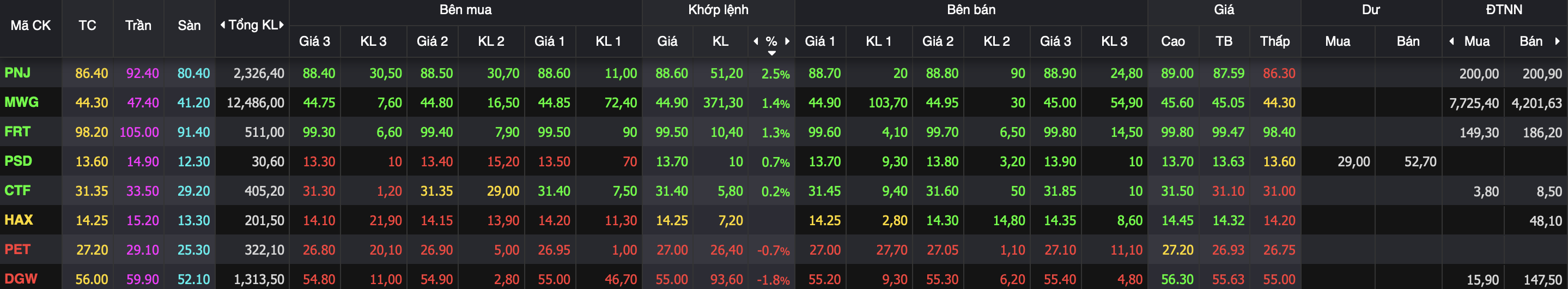Click the Bên bán group header
The height and width of the screenshot is (289, 1568).
coord(971,10)
